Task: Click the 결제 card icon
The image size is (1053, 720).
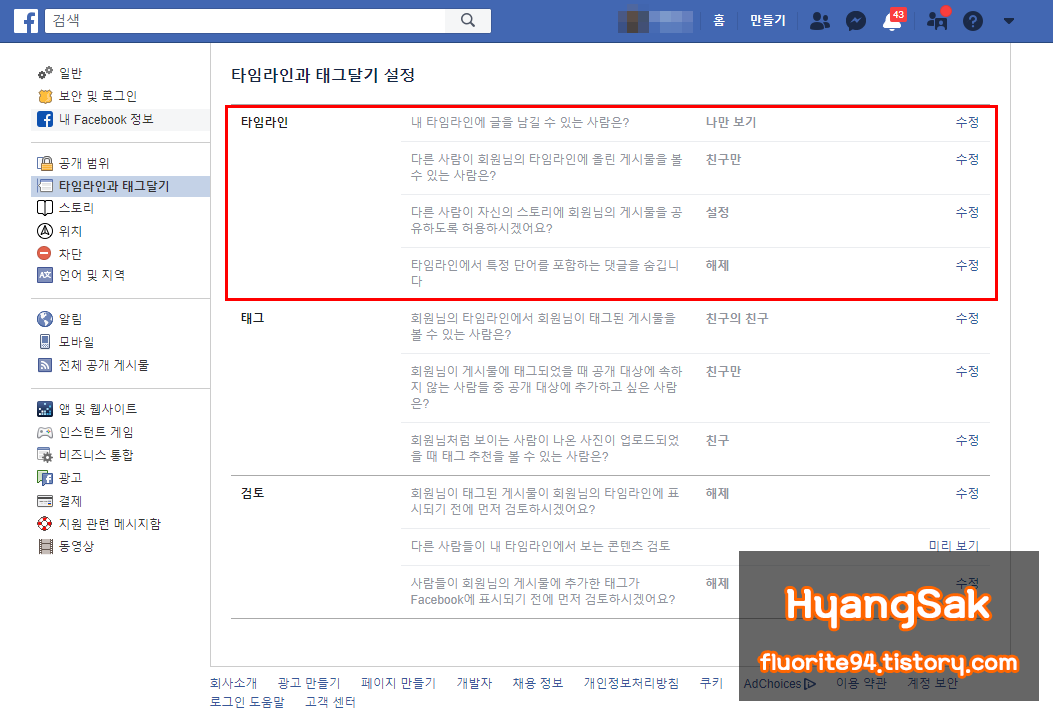Action: coord(45,501)
